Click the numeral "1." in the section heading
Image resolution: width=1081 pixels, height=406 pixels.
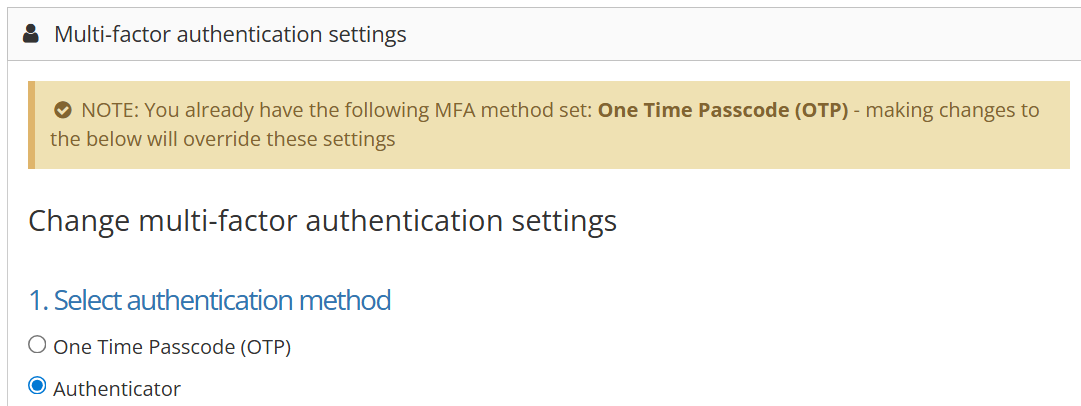(39, 301)
